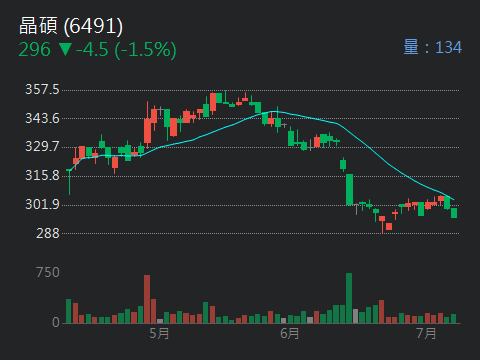Click the 357.5 price axis label
Viewport: 480px width, 360px height.
pyautogui.click(x=42, y=90)
